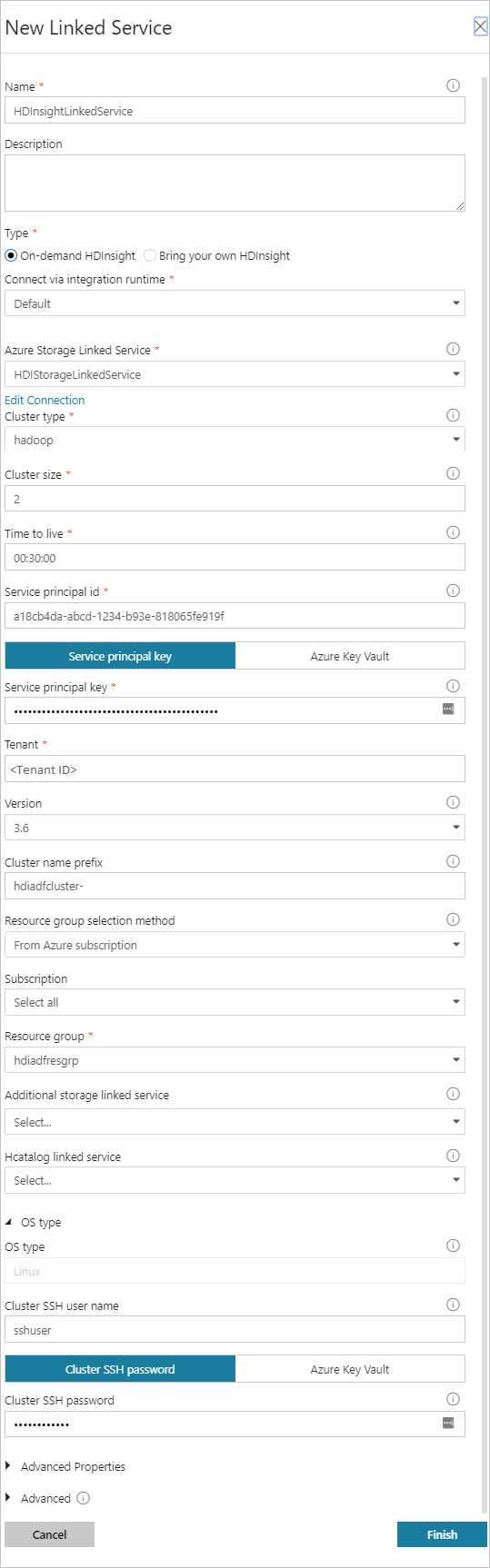
Task: Click the Tenant input field
Action: (235, 769)
